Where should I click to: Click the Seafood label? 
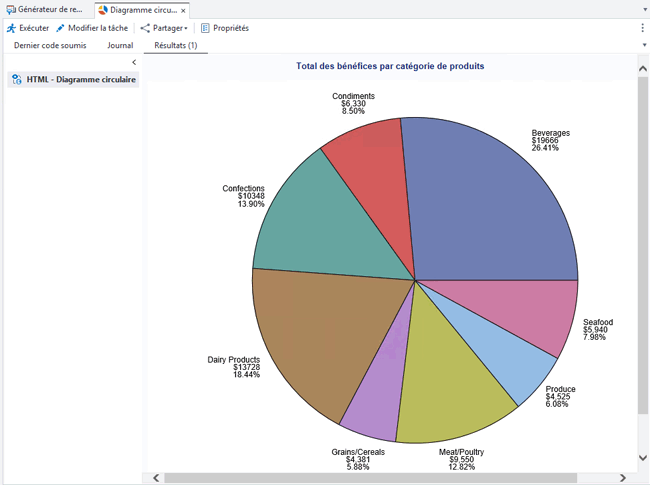tap(598, 322)
